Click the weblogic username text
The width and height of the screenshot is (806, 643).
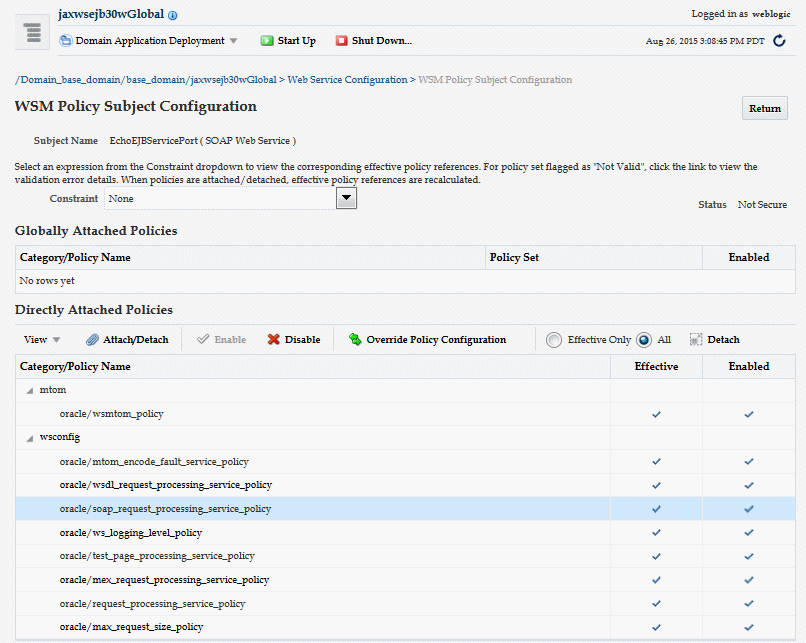pyautogui.click(x=771, y=14)
